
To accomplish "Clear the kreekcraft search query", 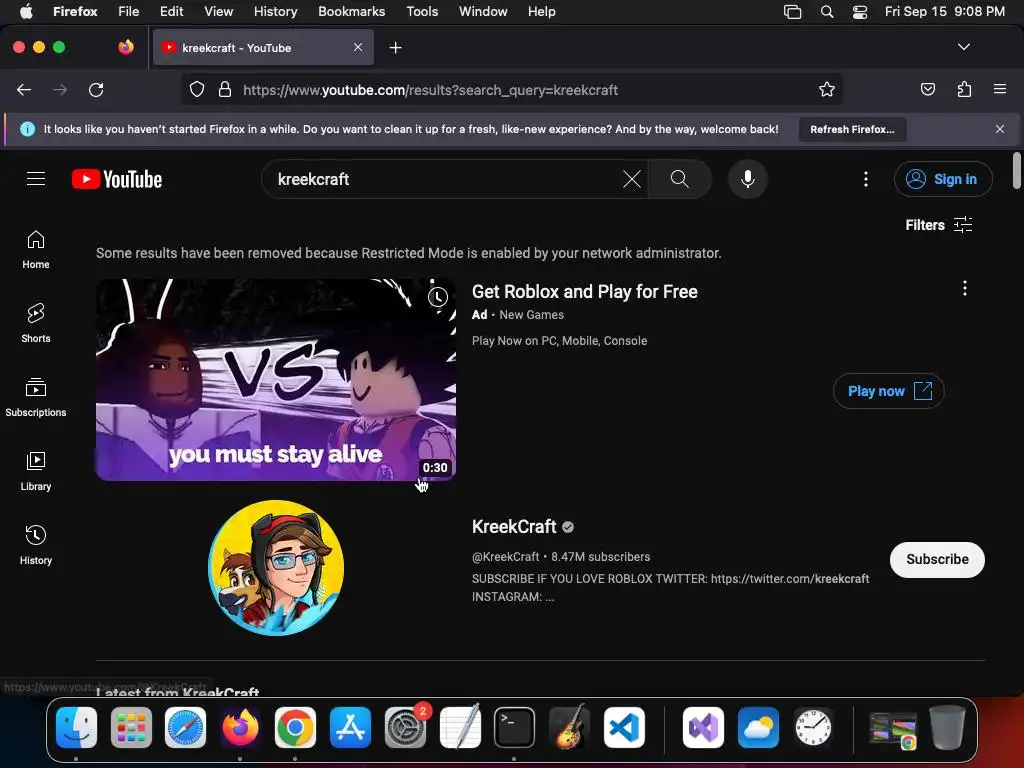I will coord(632,179).
